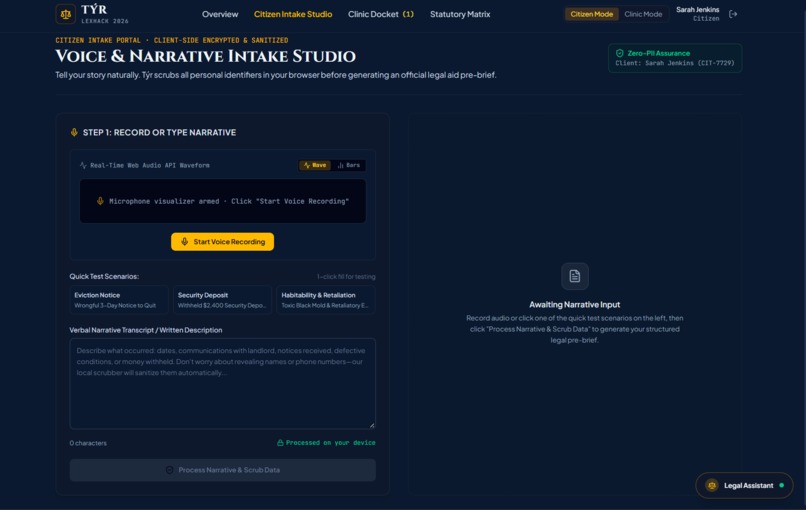Click the 'LEXHACK 2026' text under logo

[105, 21]
